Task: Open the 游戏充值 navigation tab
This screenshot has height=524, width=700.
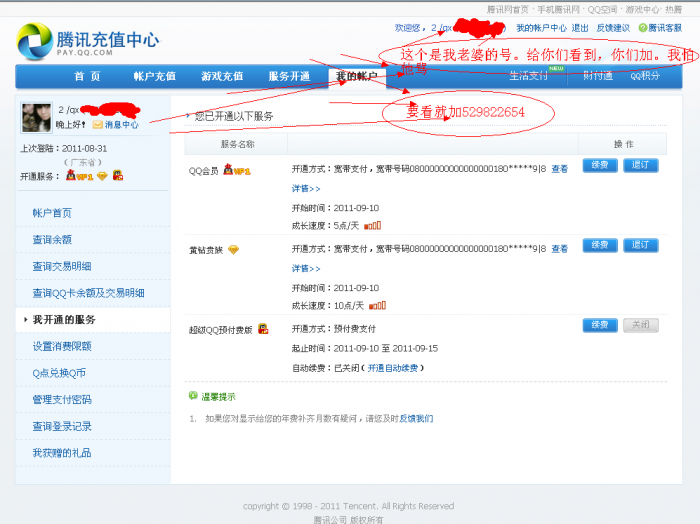Action: (x=222, y=76)
